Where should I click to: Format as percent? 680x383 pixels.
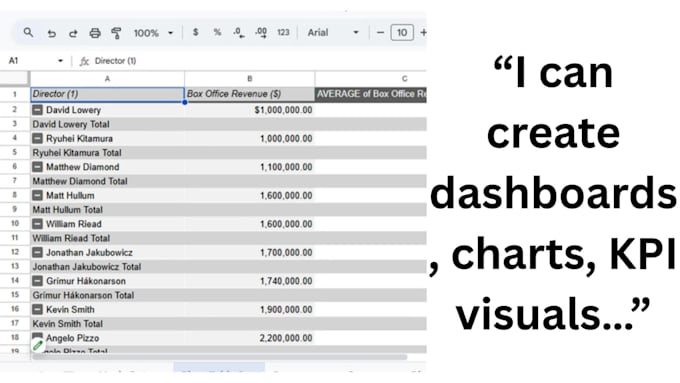click(217, 33)
